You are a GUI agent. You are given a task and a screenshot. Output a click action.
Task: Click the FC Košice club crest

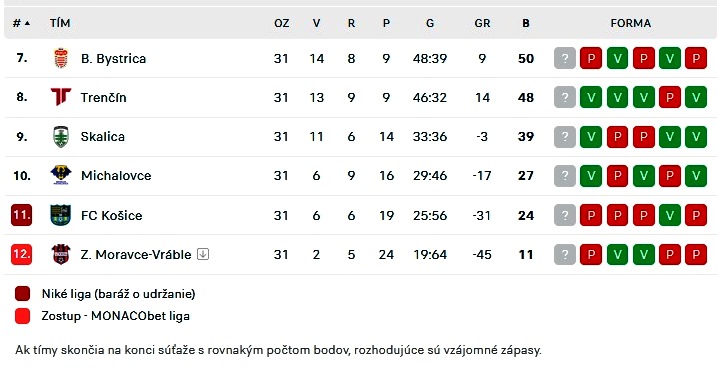pos(61,215)
